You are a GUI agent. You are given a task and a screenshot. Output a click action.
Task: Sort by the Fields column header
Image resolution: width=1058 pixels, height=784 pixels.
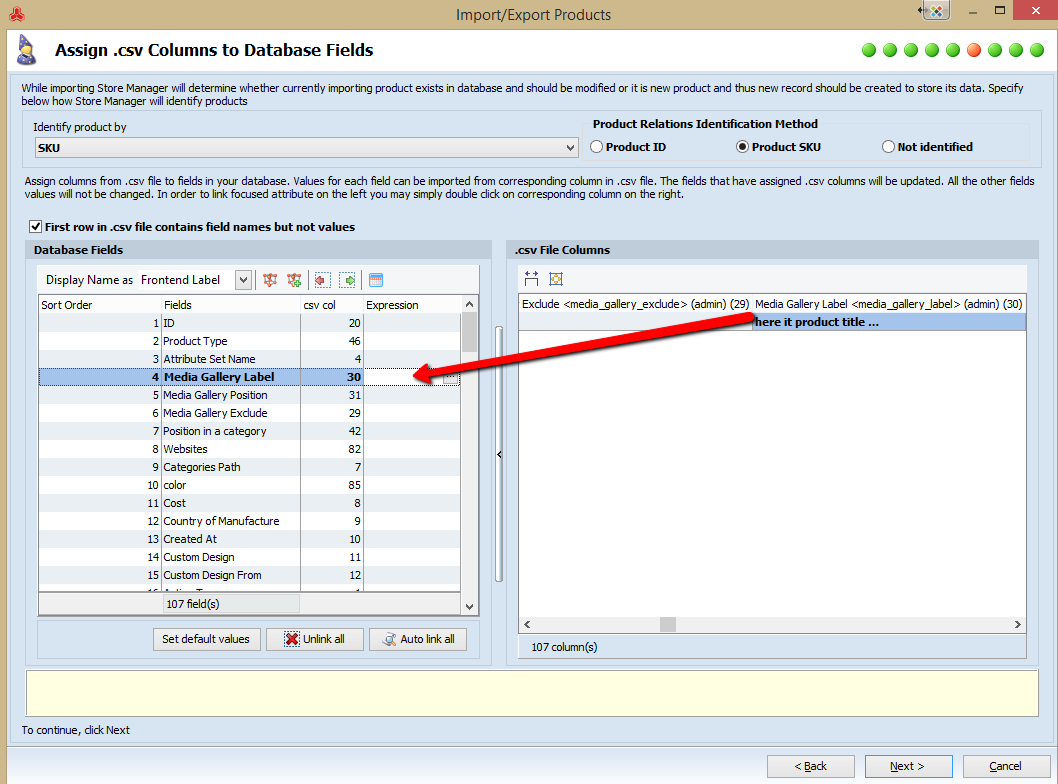pyautogui.click(x=230, y=305)
